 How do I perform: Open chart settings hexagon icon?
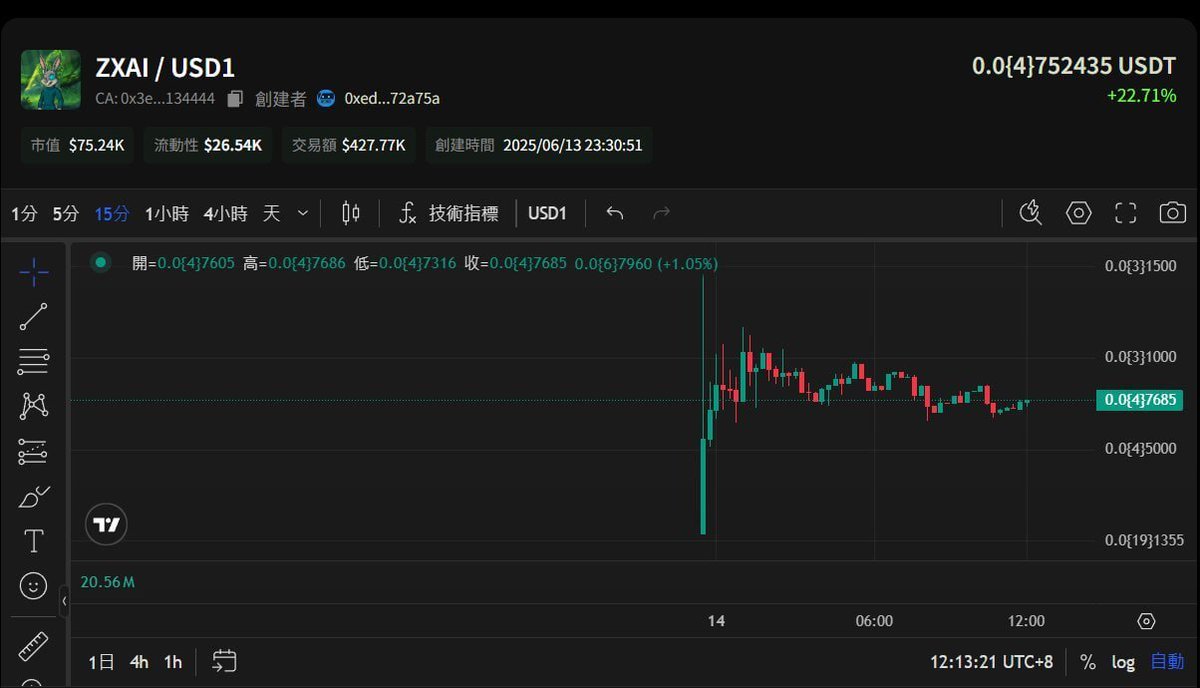pos(1079,213)
